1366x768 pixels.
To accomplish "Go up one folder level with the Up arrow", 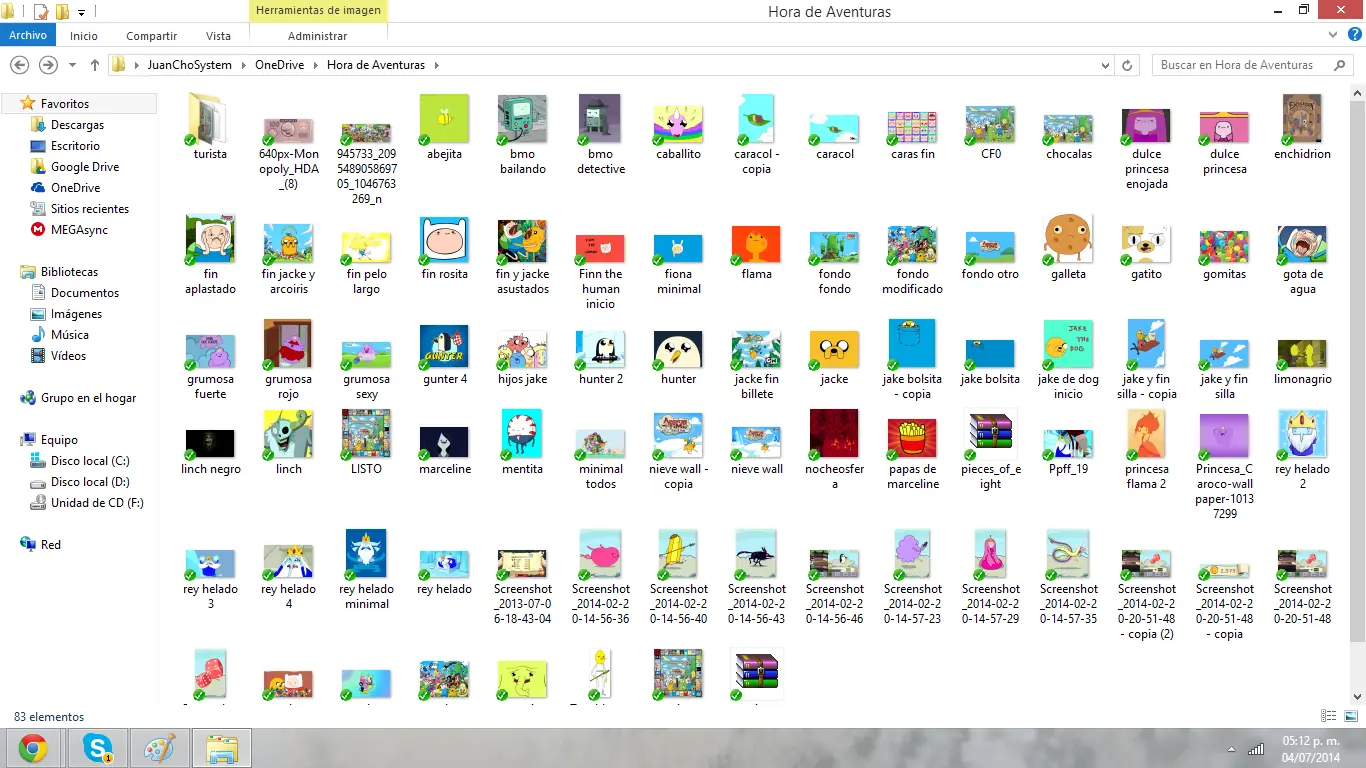I will click(95, 65).
